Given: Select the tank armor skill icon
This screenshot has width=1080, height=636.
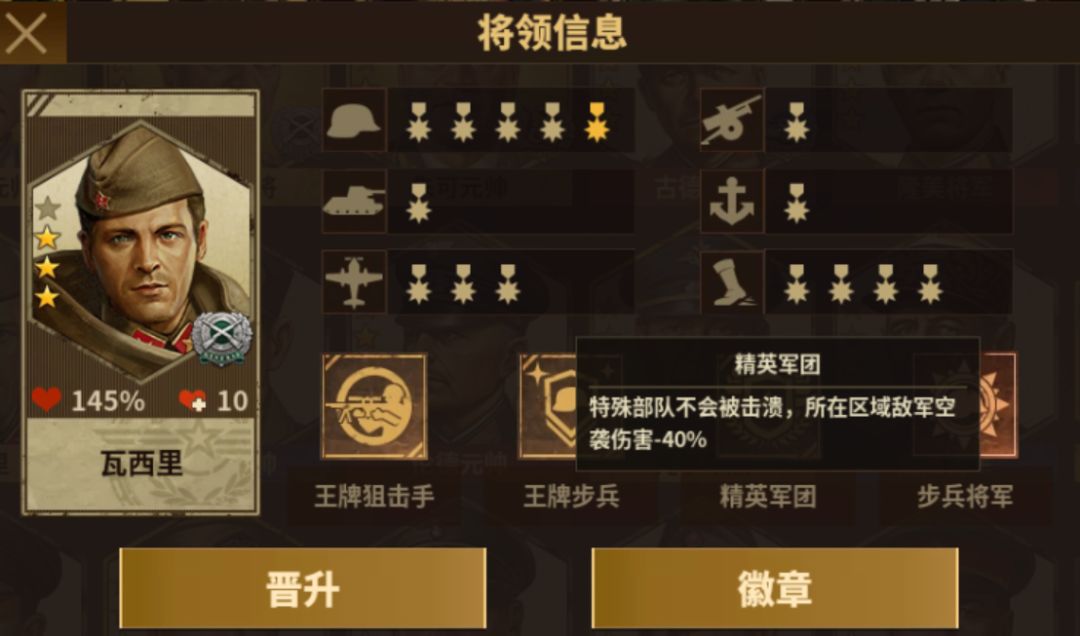Looking at the screenshot, I should (354, 201).
